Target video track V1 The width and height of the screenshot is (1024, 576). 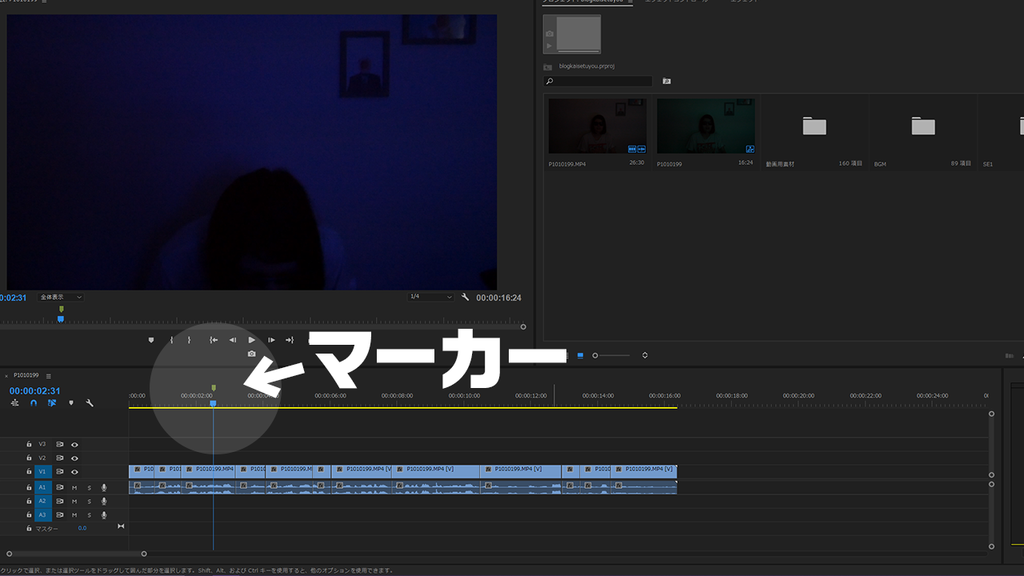42,472
